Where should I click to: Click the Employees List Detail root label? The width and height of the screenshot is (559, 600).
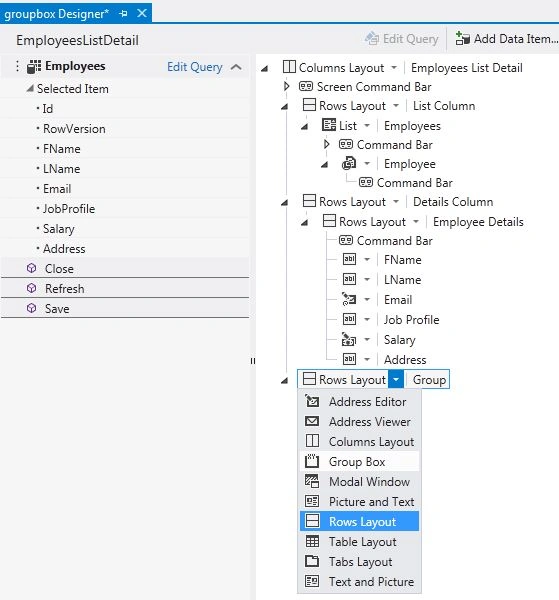[466, 68]
